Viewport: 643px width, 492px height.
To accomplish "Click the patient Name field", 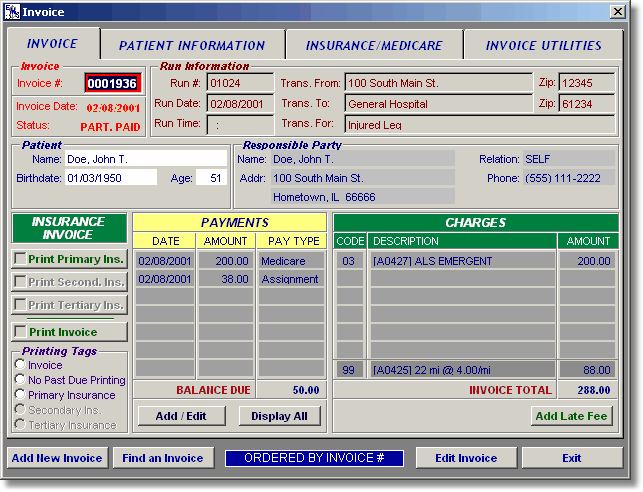I will point(146,158).
